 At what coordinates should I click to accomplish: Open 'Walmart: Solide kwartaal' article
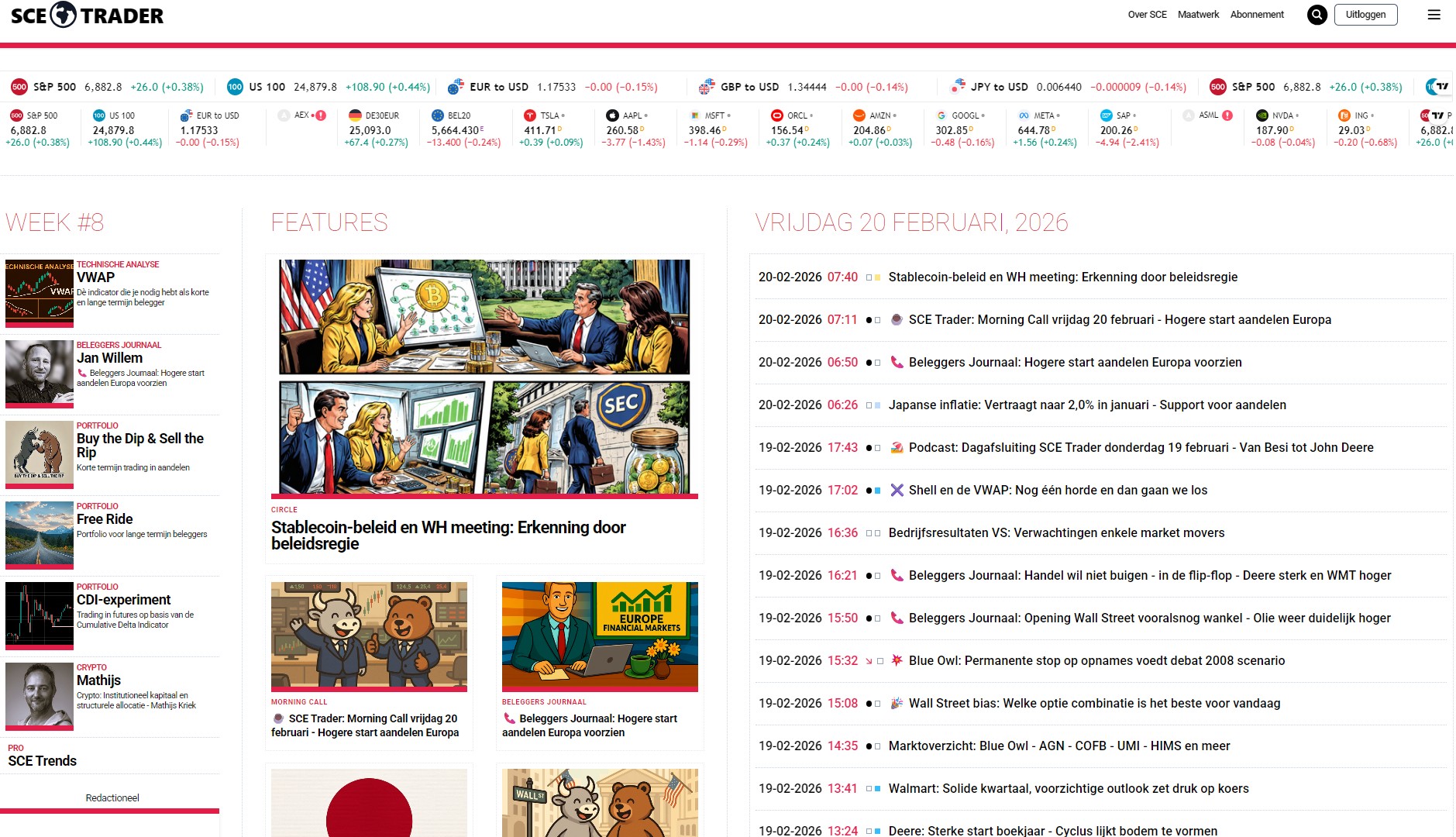[x=1069, y=788]
